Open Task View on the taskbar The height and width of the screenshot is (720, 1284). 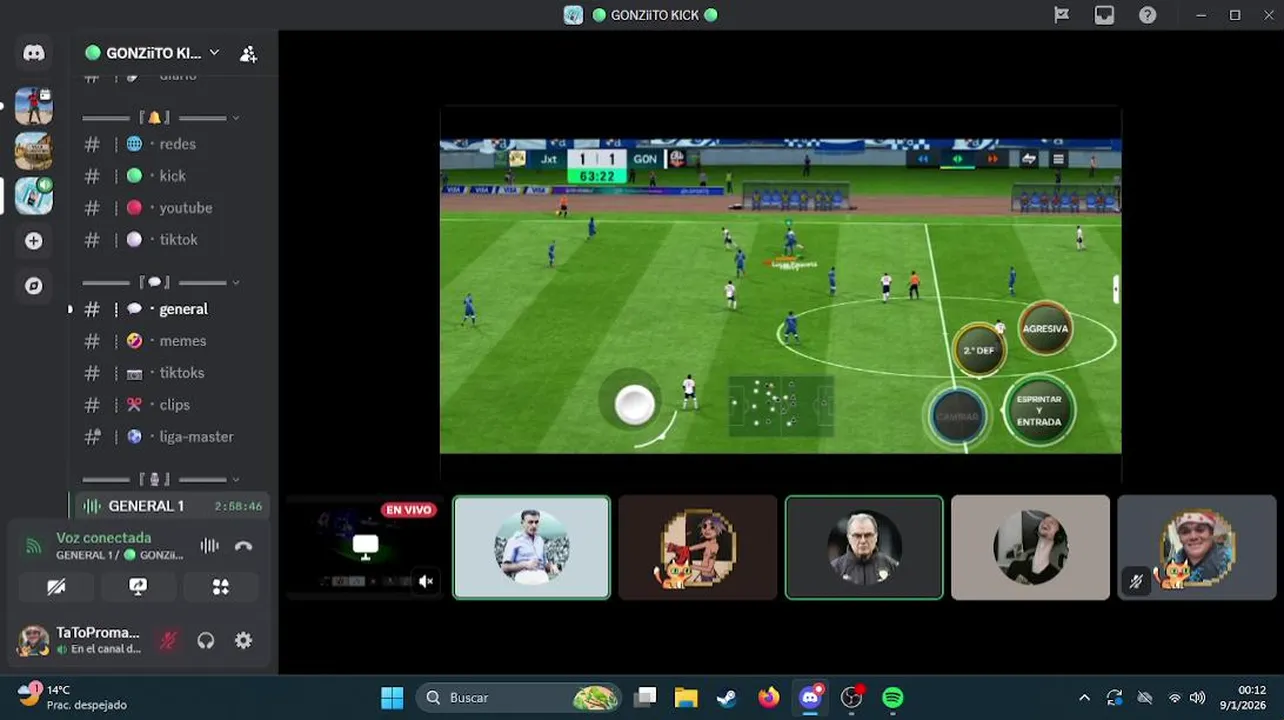(x=646, y=697)
